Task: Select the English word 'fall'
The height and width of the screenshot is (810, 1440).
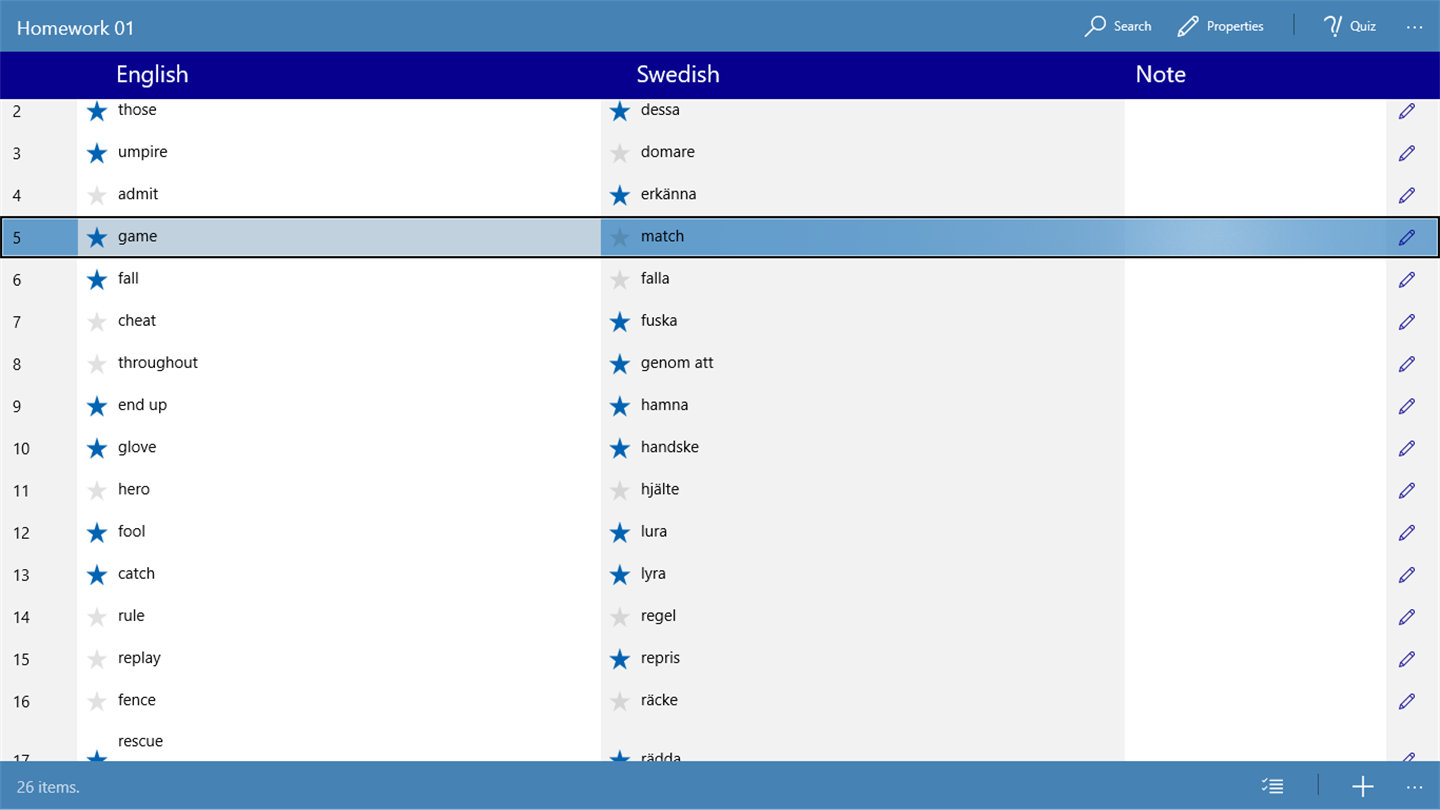Action: [x=128, y=278]
